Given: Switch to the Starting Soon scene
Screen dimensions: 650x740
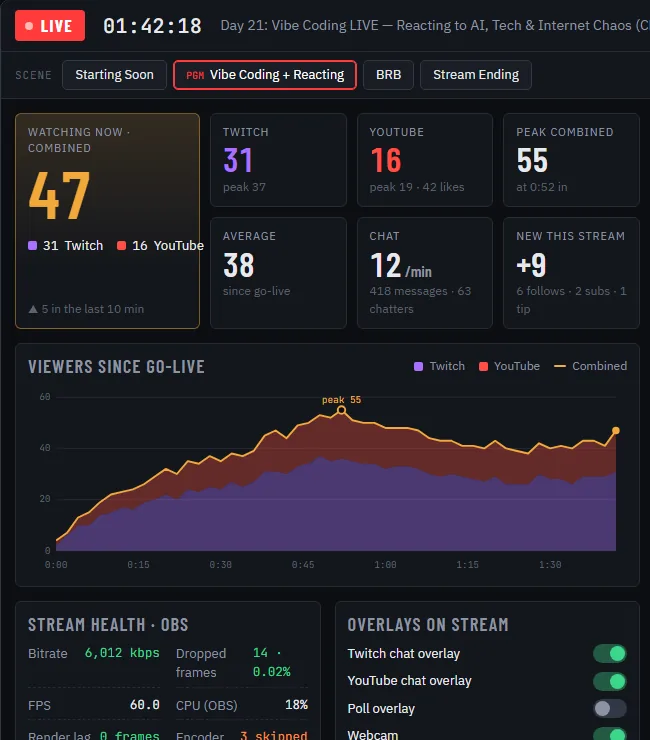Looking at the screenshot, I should 114,75.
